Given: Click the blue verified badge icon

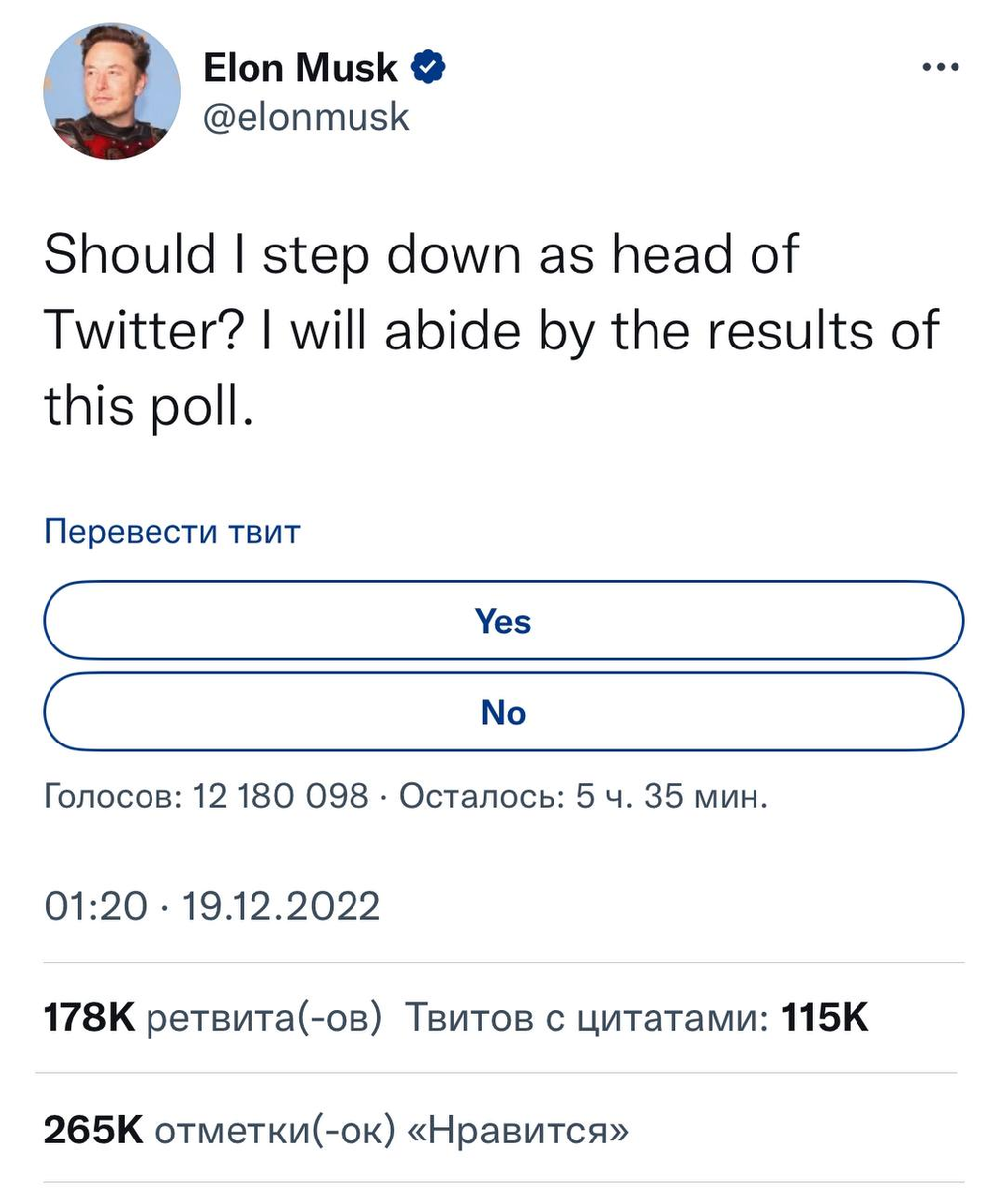Looking at the screenshot, I should (x=427, y=68).
